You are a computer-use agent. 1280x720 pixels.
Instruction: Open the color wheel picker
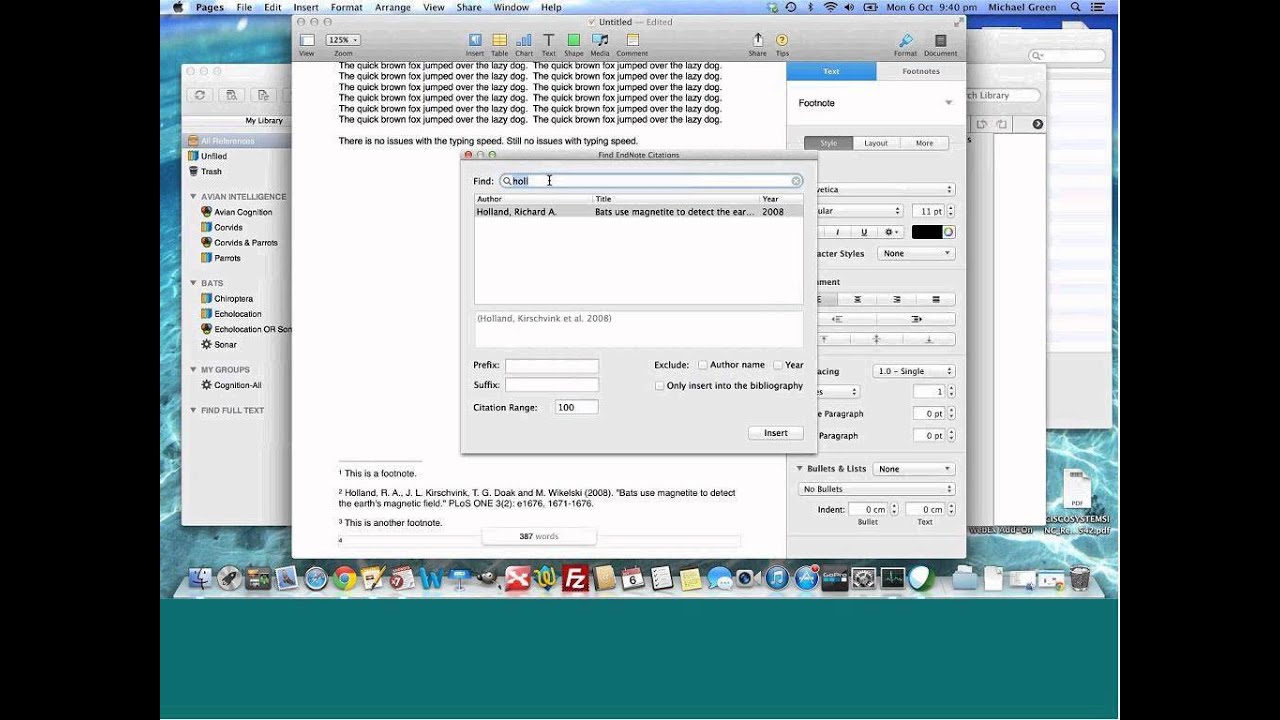click(949, 232)
